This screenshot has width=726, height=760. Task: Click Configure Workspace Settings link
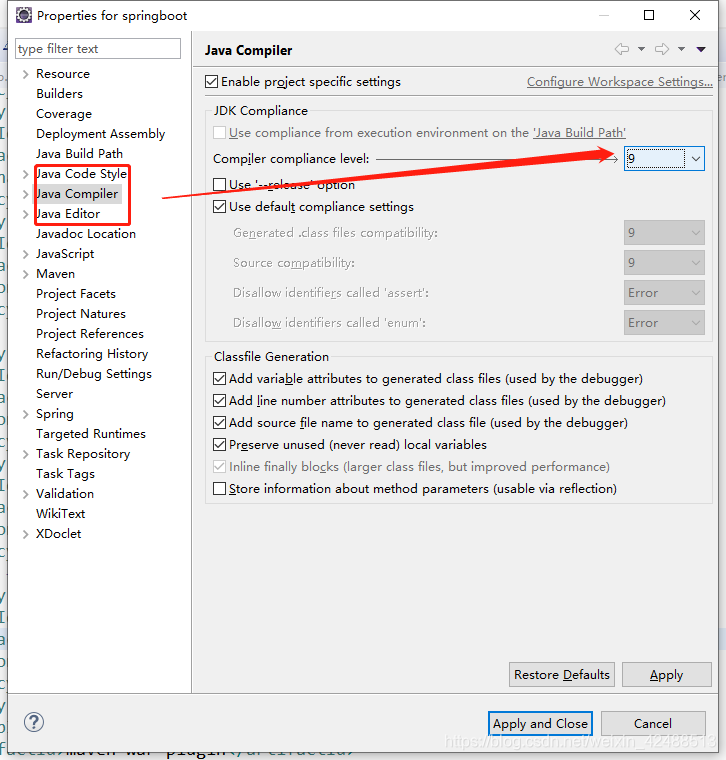tap(620, 81)
